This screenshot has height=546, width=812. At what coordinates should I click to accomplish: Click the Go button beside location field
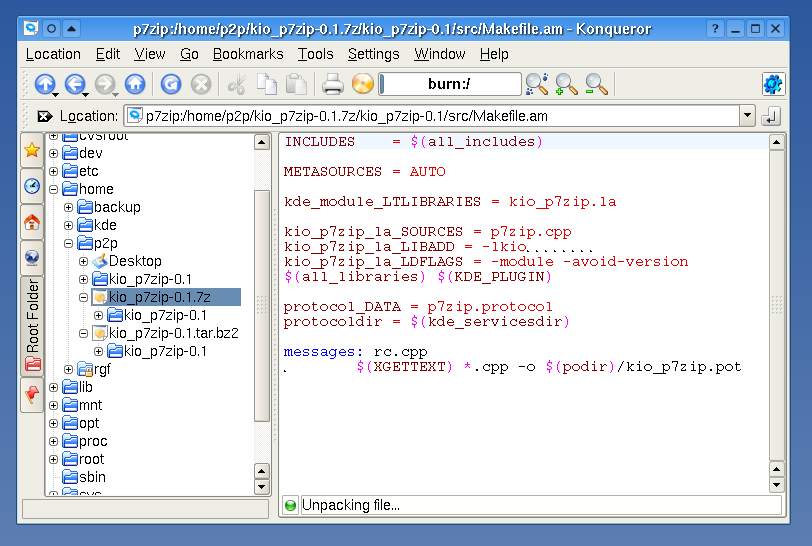[x=771, y=116]
